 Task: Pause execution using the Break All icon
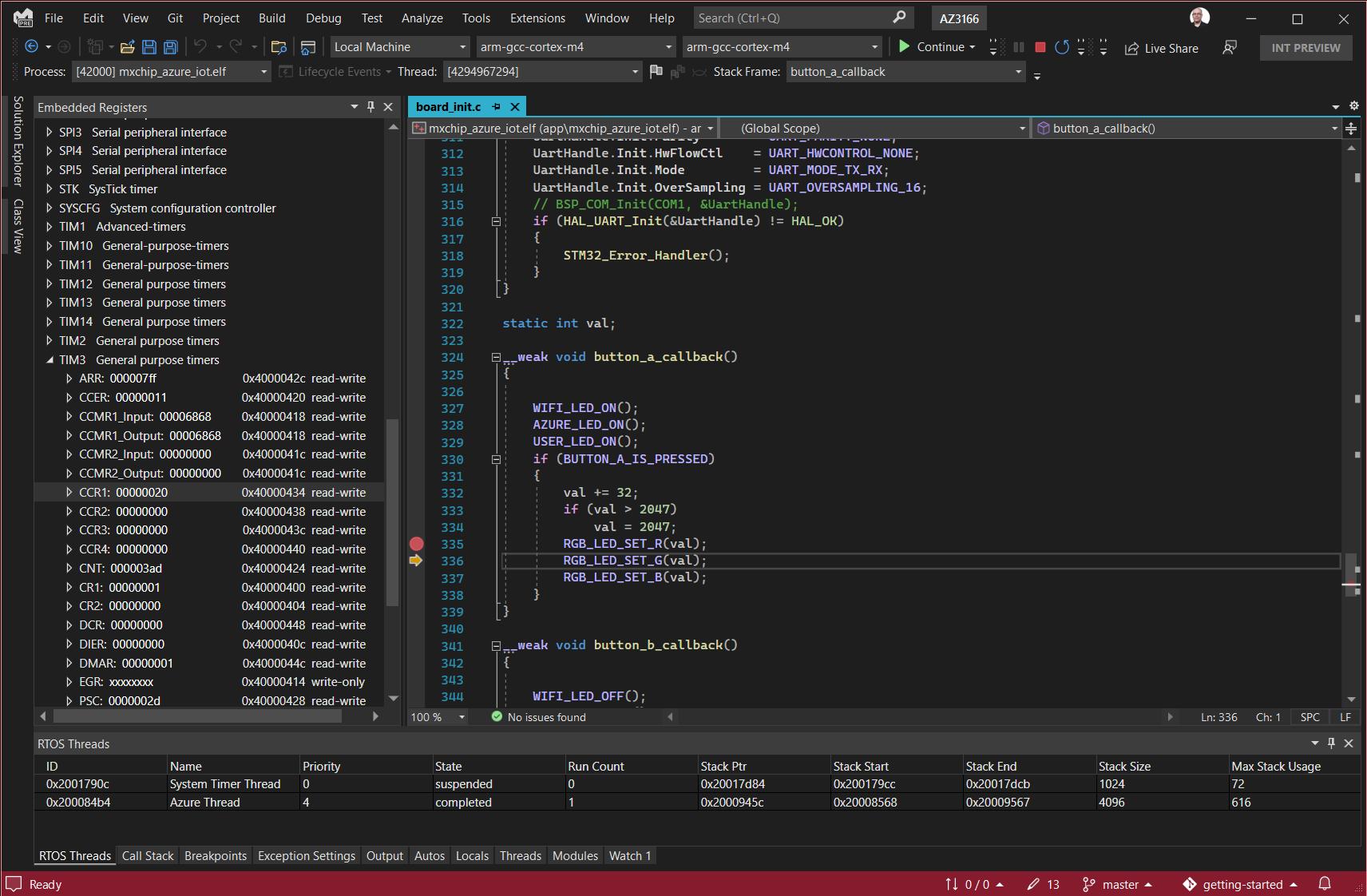[x=1018, y=47]
